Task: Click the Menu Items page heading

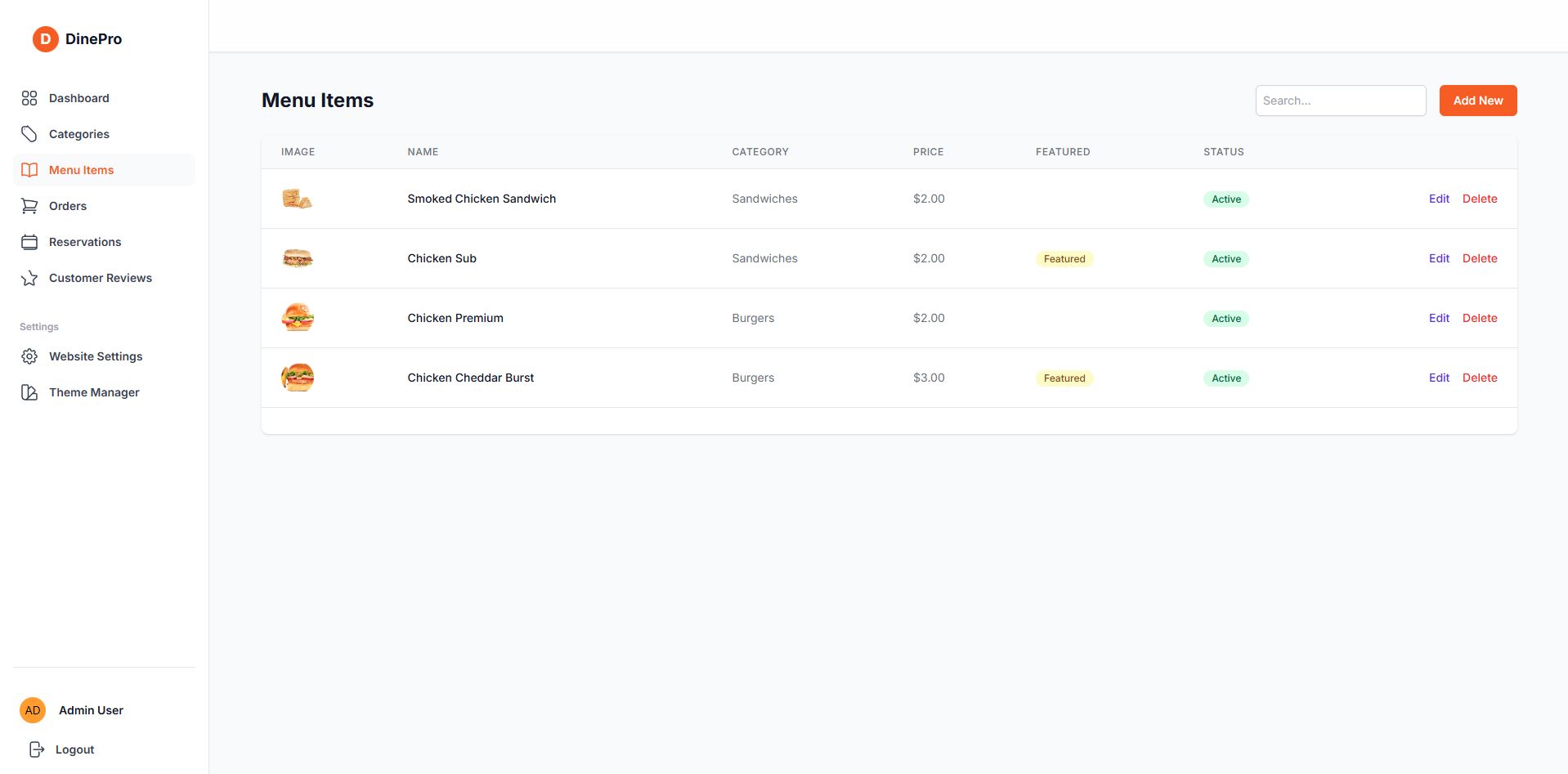Action: click(317, 101)
